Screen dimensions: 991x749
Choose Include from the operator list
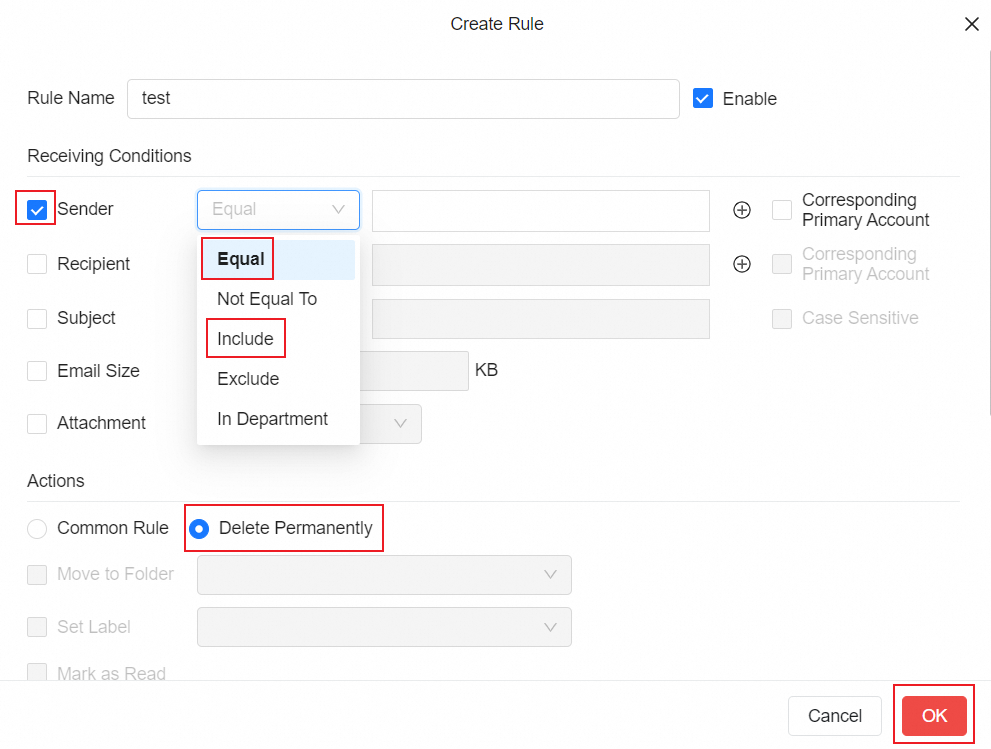pyautogui.click(x=245, y=339)
